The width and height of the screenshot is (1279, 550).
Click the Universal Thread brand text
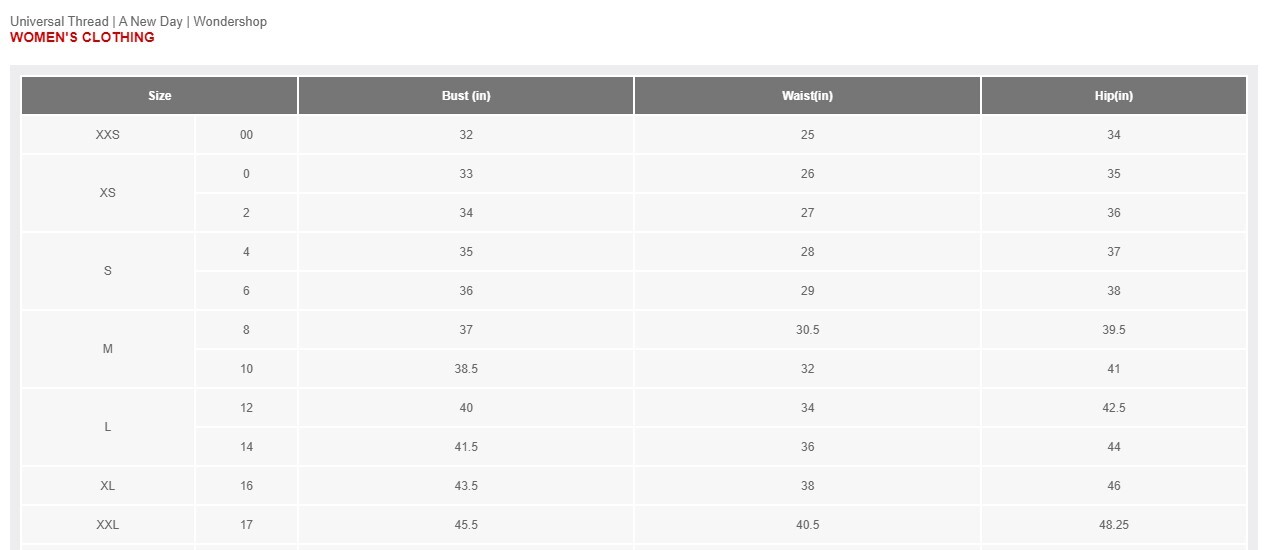pyautogui.click(x=59, y=21)
